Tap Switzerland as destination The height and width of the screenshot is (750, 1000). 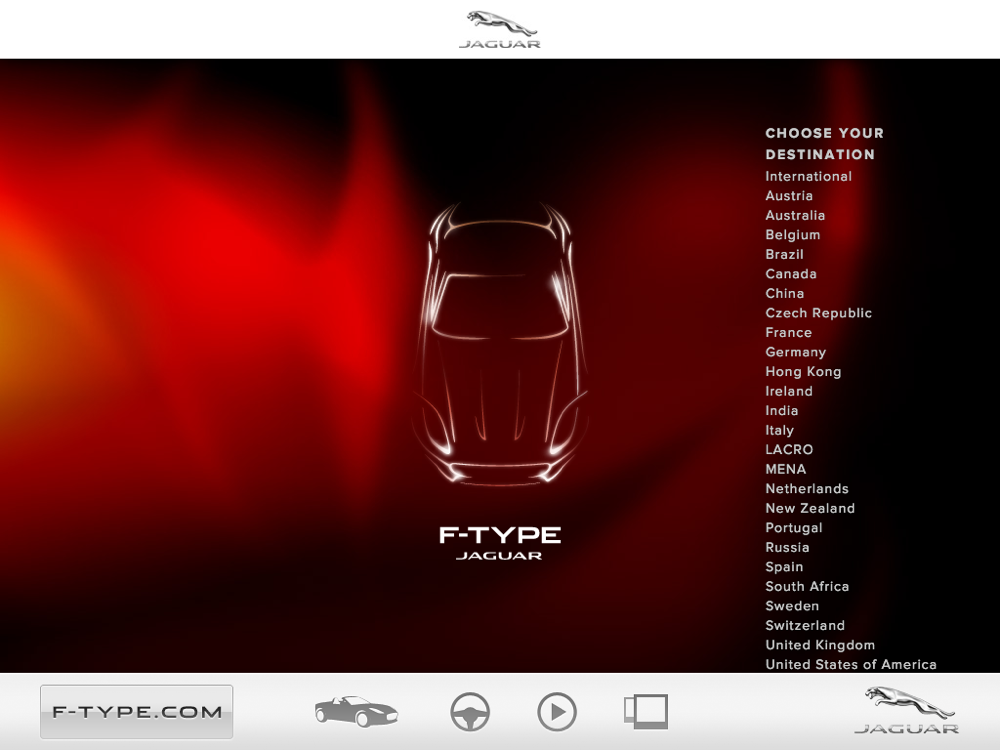805,626
